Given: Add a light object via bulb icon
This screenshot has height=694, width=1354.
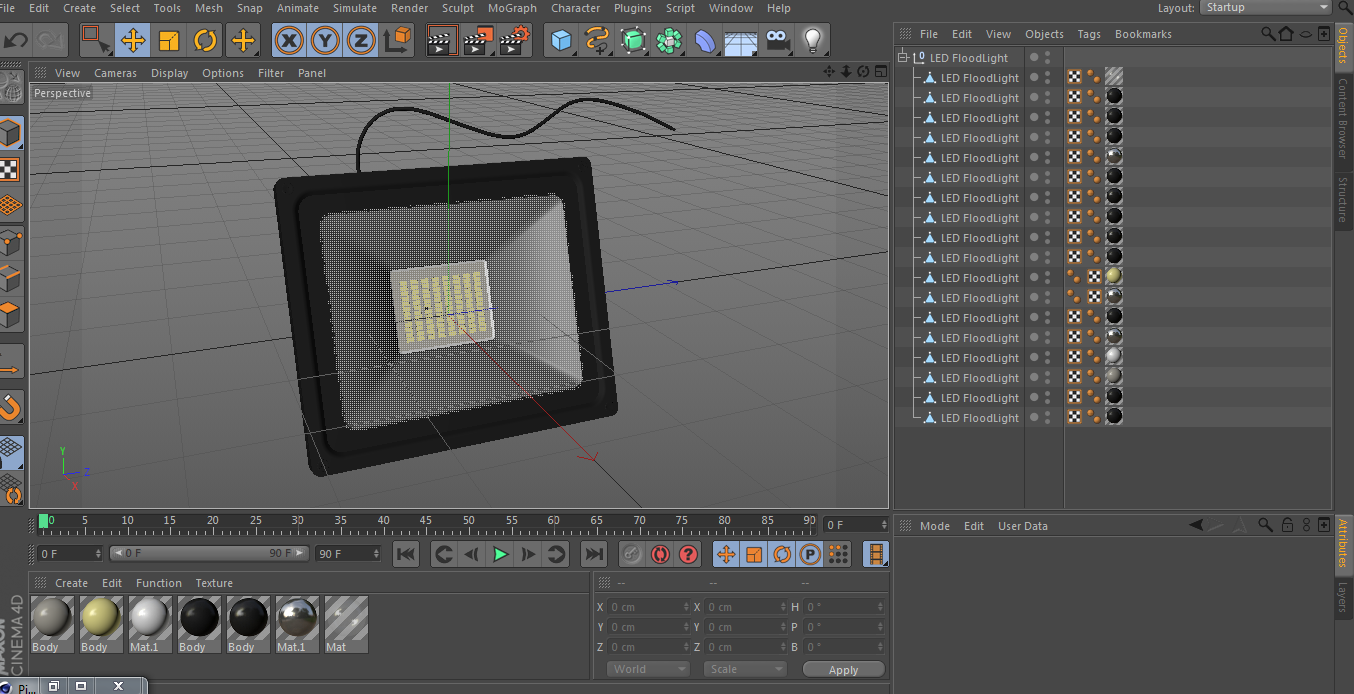Looking at the screenshot, I should (x=813, y=41).
